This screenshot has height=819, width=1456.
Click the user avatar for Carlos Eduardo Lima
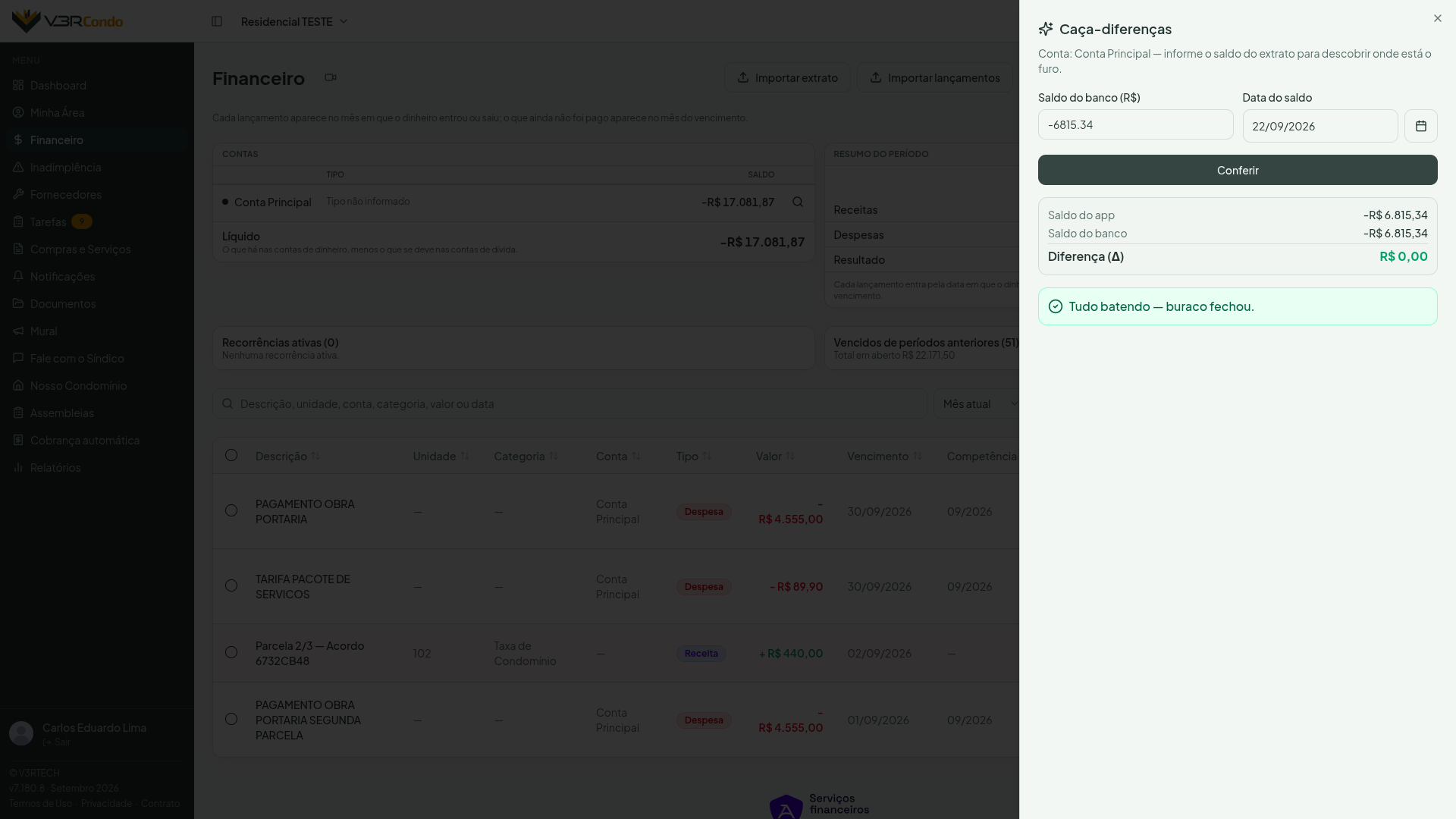coord(21,733)
